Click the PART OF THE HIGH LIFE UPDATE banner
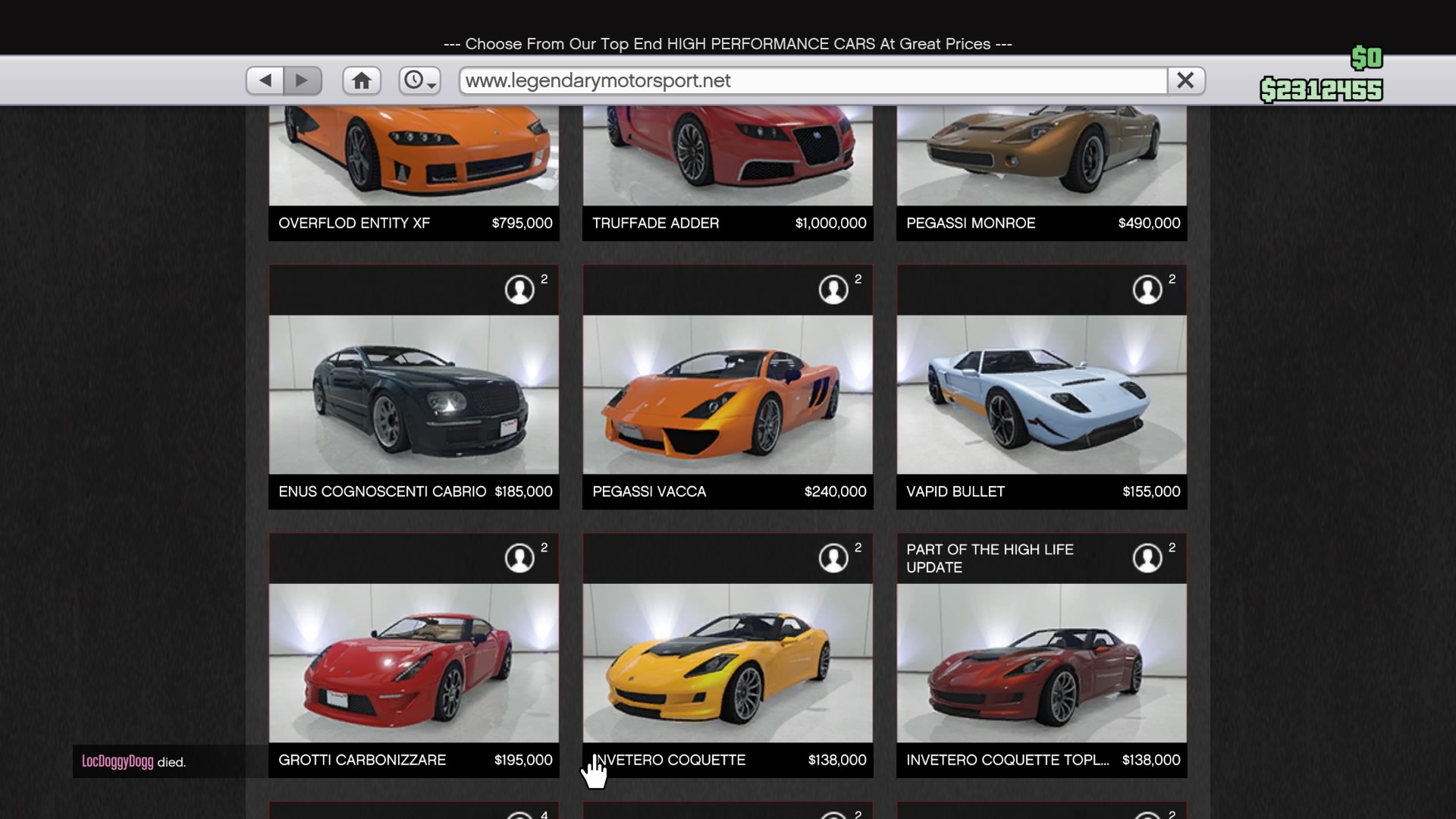Image resolution: width=1456 pixels, height=819 pixels. tap(990, 558)
